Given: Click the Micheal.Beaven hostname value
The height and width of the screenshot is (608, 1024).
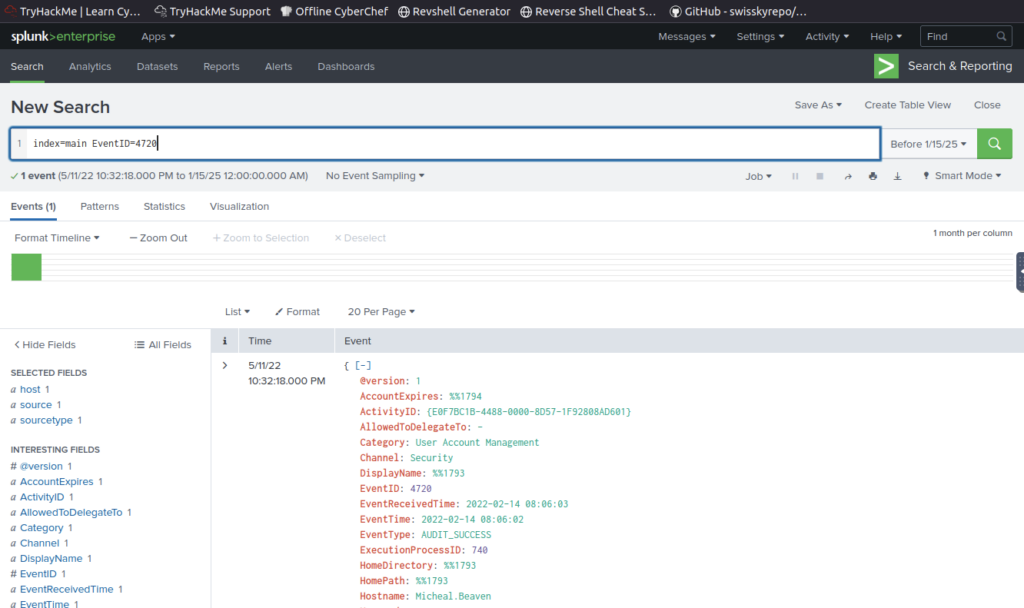Looking at the screenshot, I should pyautogui.click(x=453, y=596).
